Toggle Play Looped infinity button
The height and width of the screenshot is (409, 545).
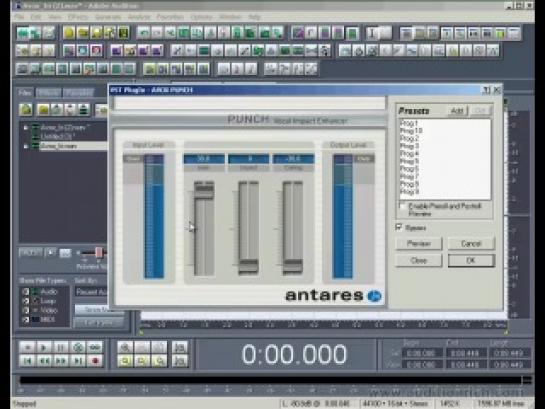click(95, 347)
